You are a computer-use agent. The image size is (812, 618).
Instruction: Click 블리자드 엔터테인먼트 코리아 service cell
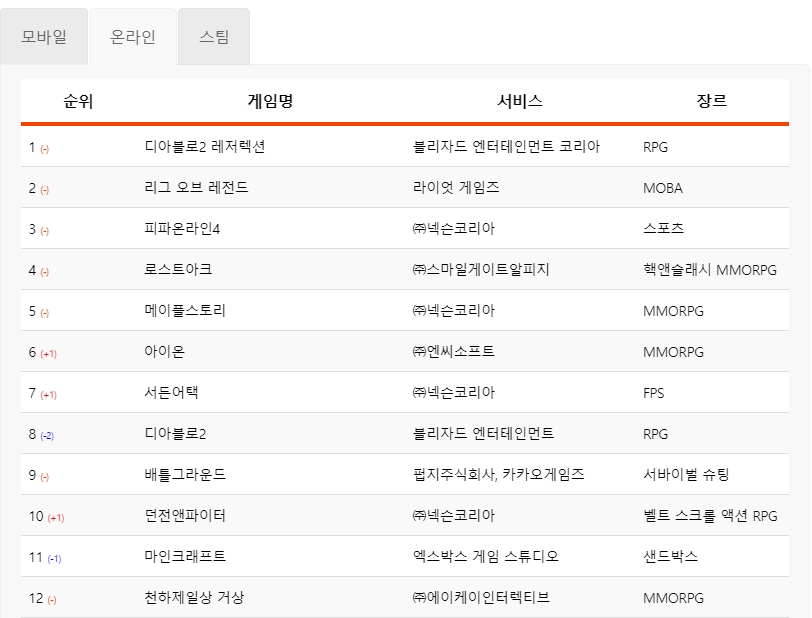tap(506, 147)
